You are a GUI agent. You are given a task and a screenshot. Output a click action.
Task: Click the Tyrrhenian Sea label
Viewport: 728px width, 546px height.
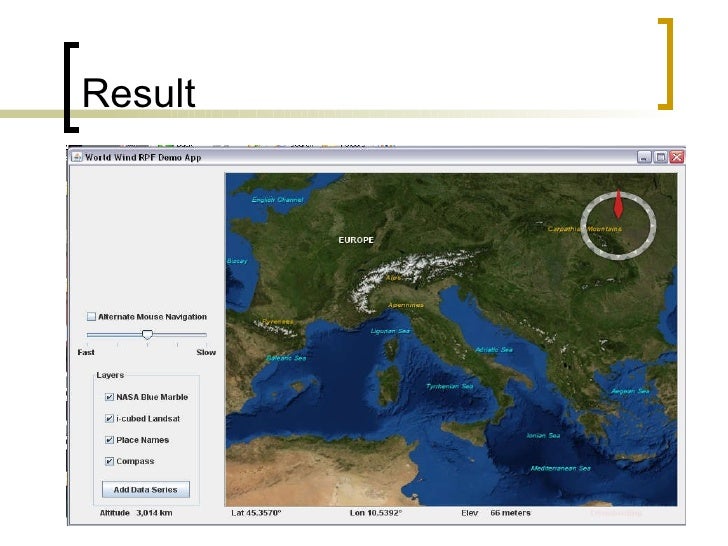(449, 386)
